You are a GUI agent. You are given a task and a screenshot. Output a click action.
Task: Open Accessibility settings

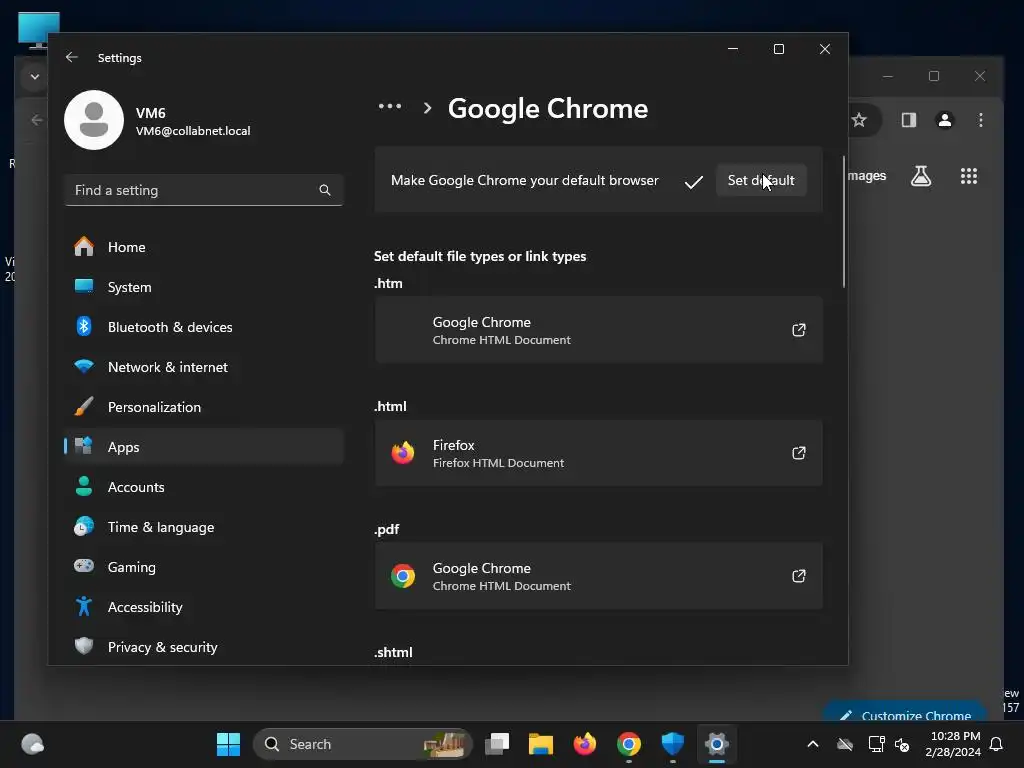(x=204, y=607)
